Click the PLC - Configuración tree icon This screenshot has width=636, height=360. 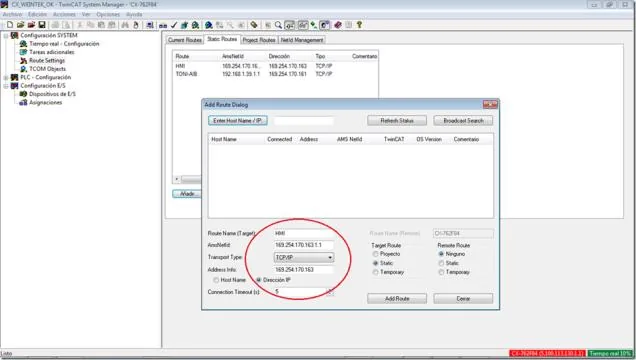tap(15, 77)
